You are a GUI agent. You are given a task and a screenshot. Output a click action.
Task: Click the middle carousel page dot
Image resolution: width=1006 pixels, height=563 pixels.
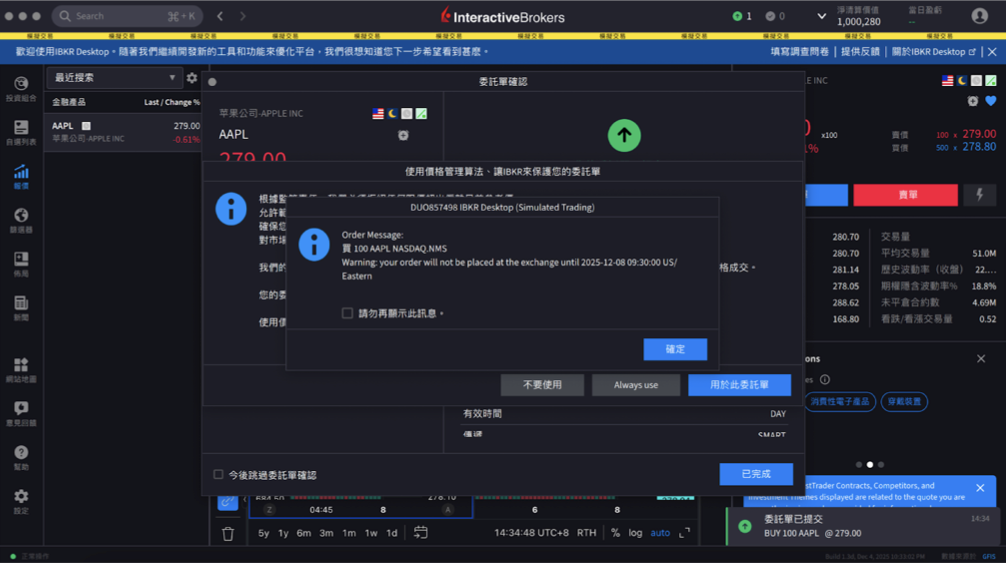tap(870, 464)
